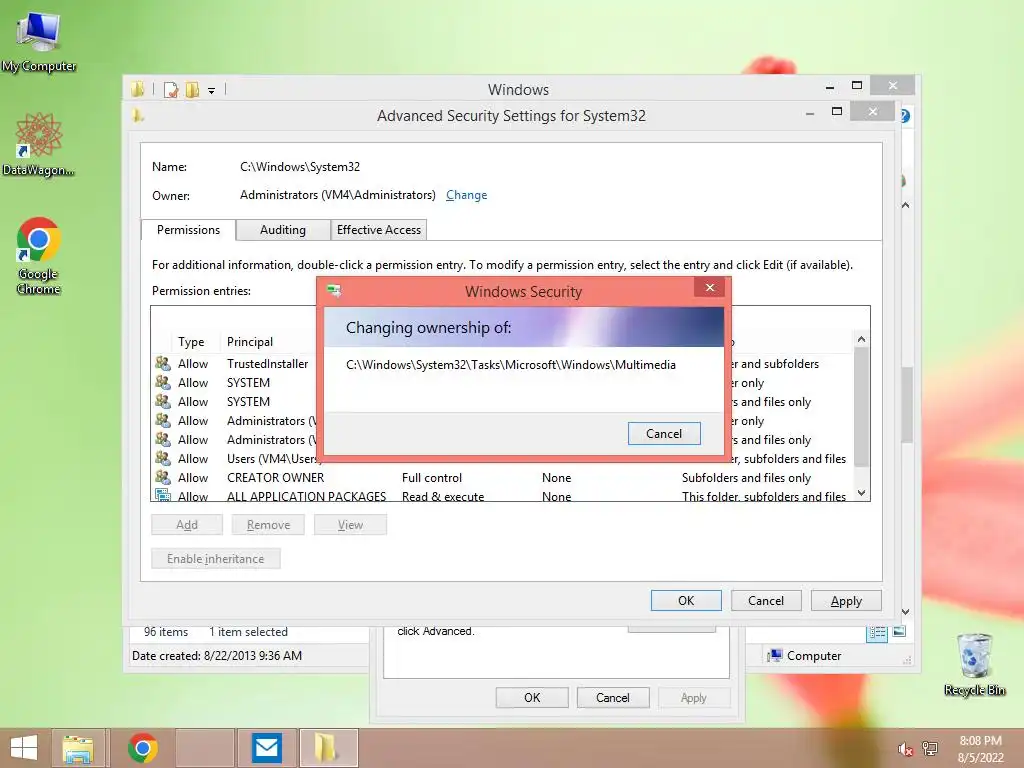
Task: Open the taskbar clock 8:08 PM
Action: (x=981, y=741)
